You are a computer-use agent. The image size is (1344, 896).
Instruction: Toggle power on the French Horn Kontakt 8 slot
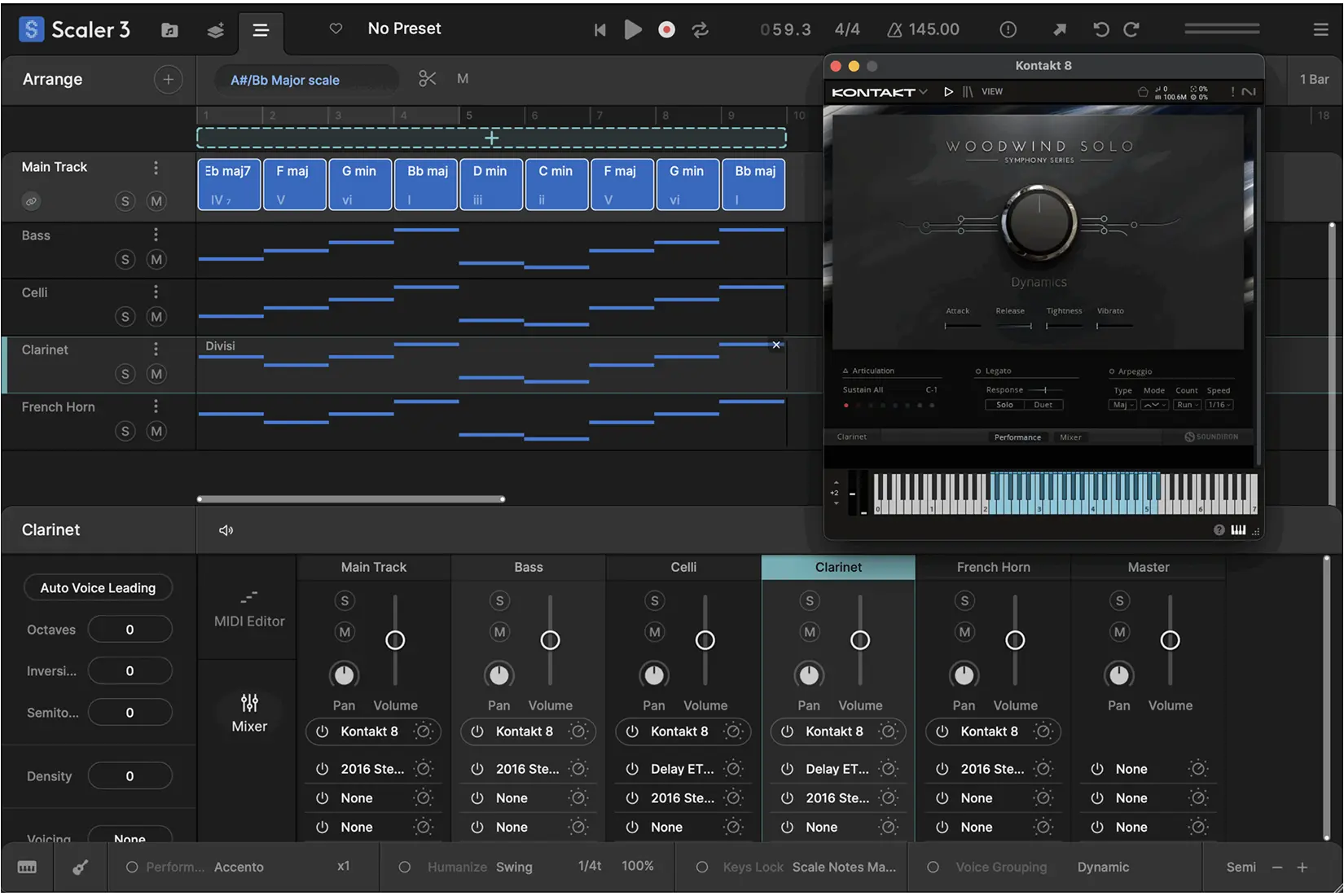click(x=942, y=731)
